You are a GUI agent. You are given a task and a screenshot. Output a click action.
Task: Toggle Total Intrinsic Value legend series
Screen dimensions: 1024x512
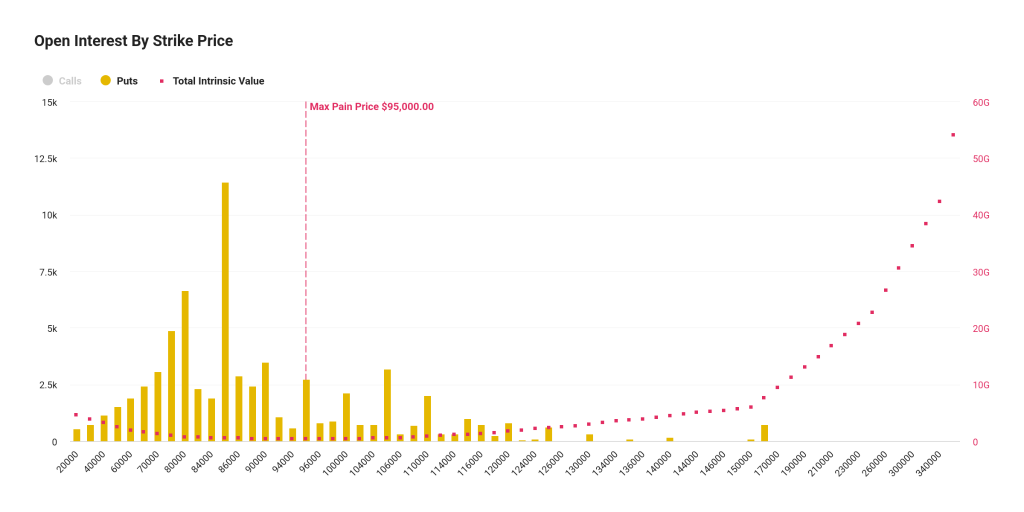click(218, 81)
